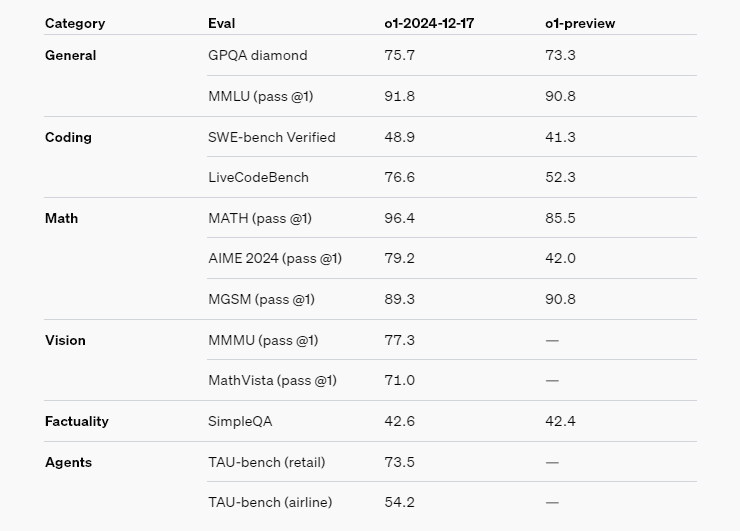Click the Vision category label

(x=65, y=340)
